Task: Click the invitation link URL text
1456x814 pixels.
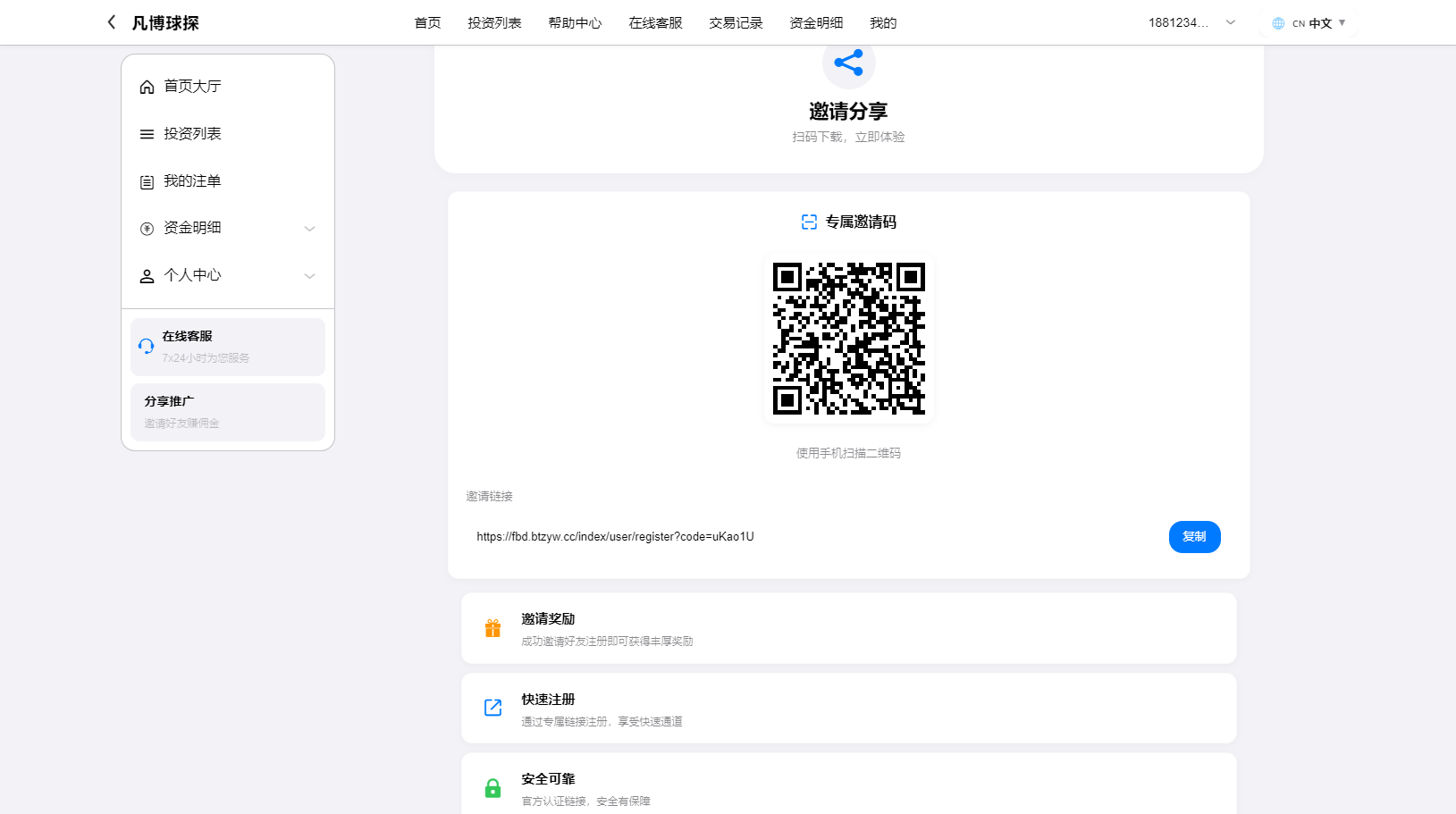Action: (x=615, y=537)
